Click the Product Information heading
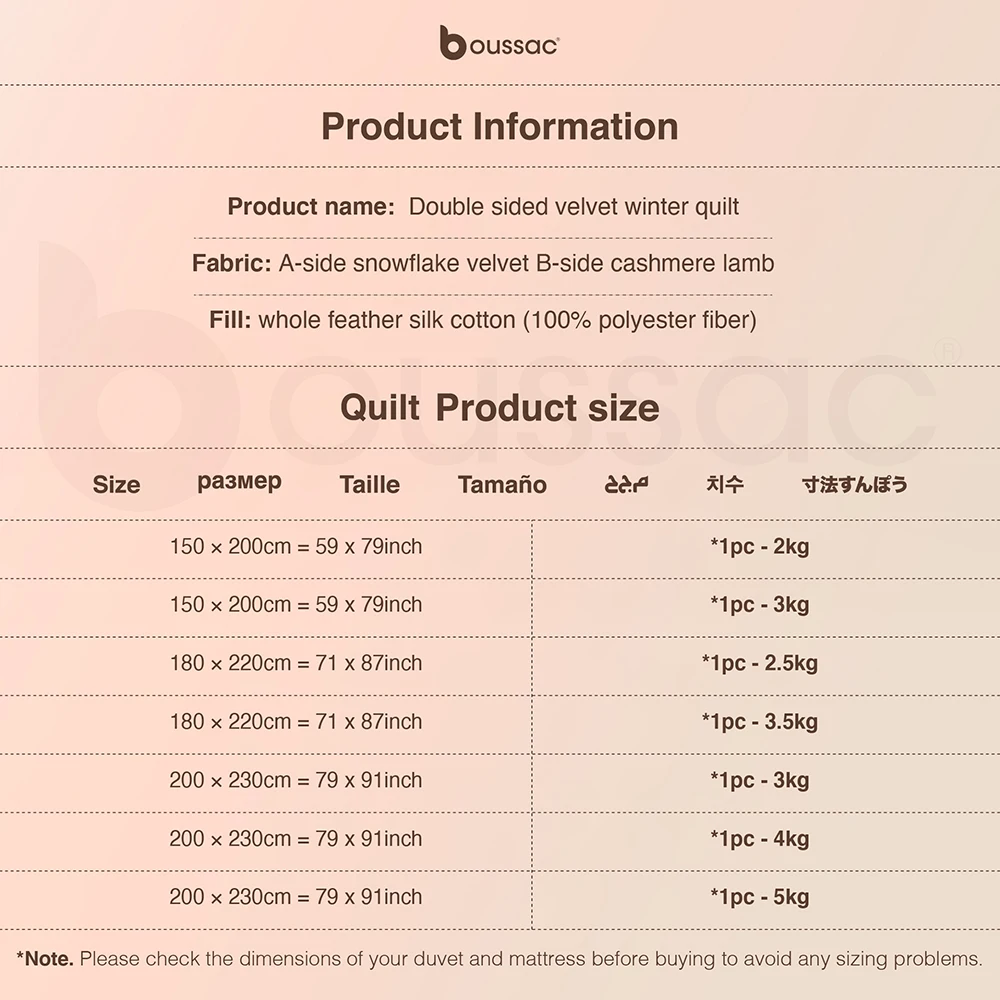 tap(499, 127)
